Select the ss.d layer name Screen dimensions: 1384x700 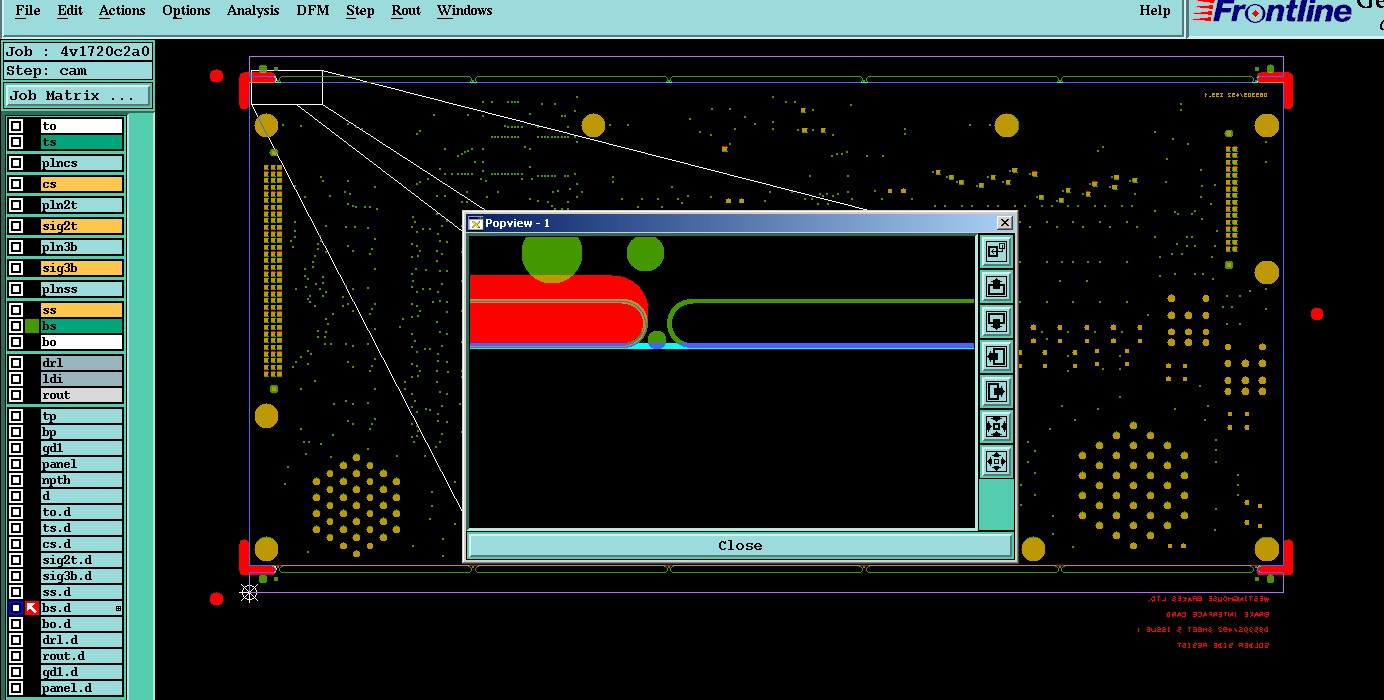(x=81, y=592)
